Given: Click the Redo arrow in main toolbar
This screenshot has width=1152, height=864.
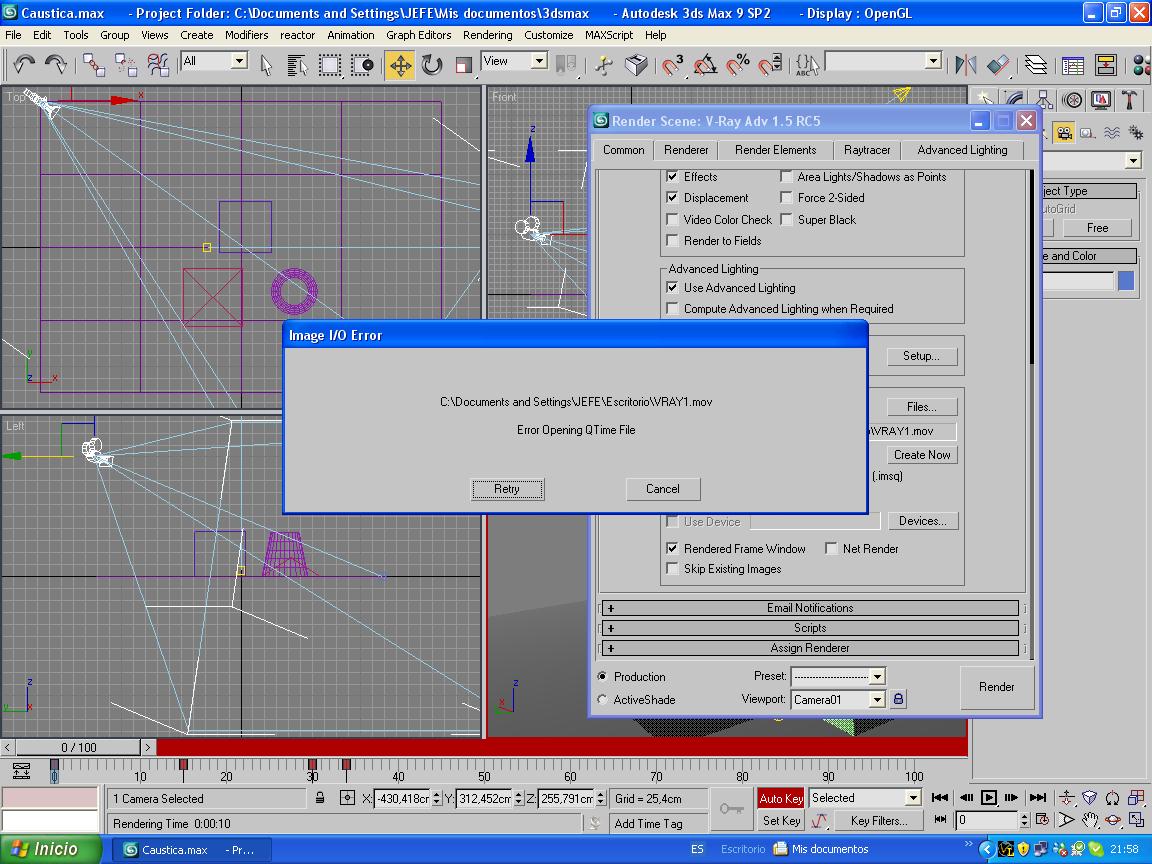Looking at the screenshot, I should click(56, 65).
